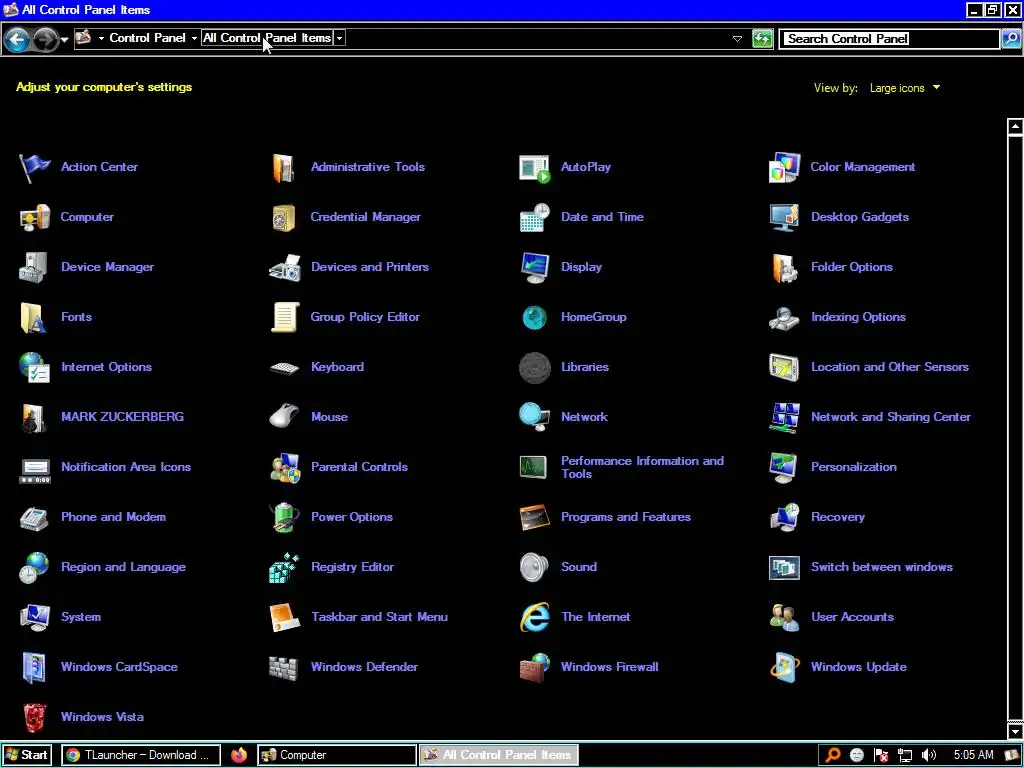The height and width of the screenshot is (768, 1024).
Task: Open the Fonts folder icon
Action: pos(34,317)
